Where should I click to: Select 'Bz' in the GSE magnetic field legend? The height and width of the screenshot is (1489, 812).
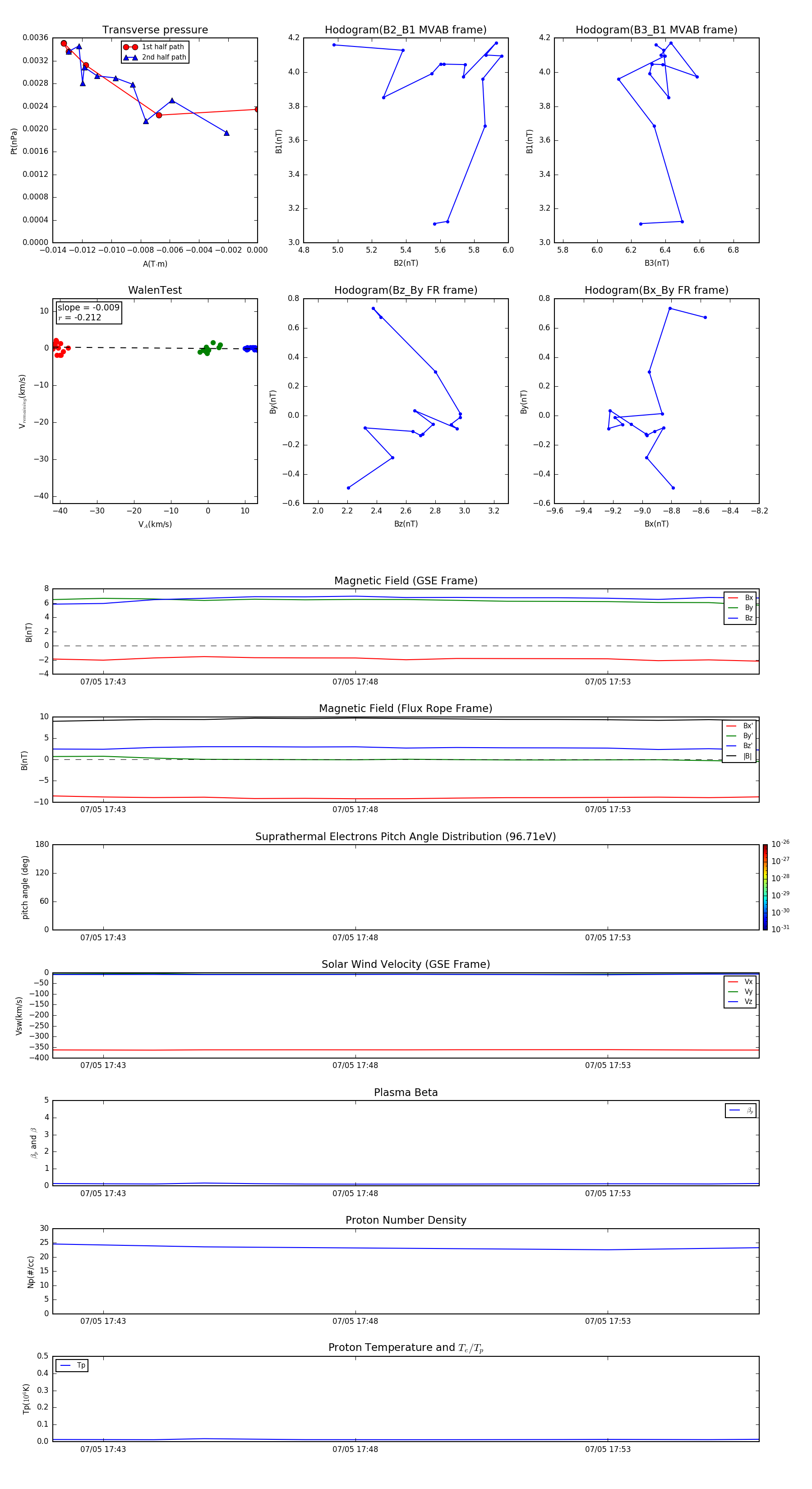coord(740,618)
